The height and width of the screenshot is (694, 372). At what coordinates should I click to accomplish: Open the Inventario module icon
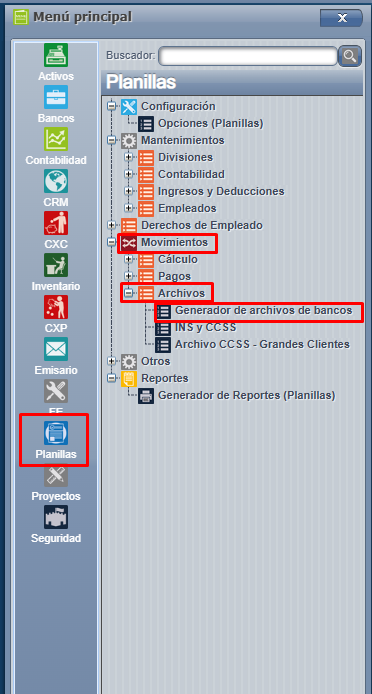(x=56, y=265)
